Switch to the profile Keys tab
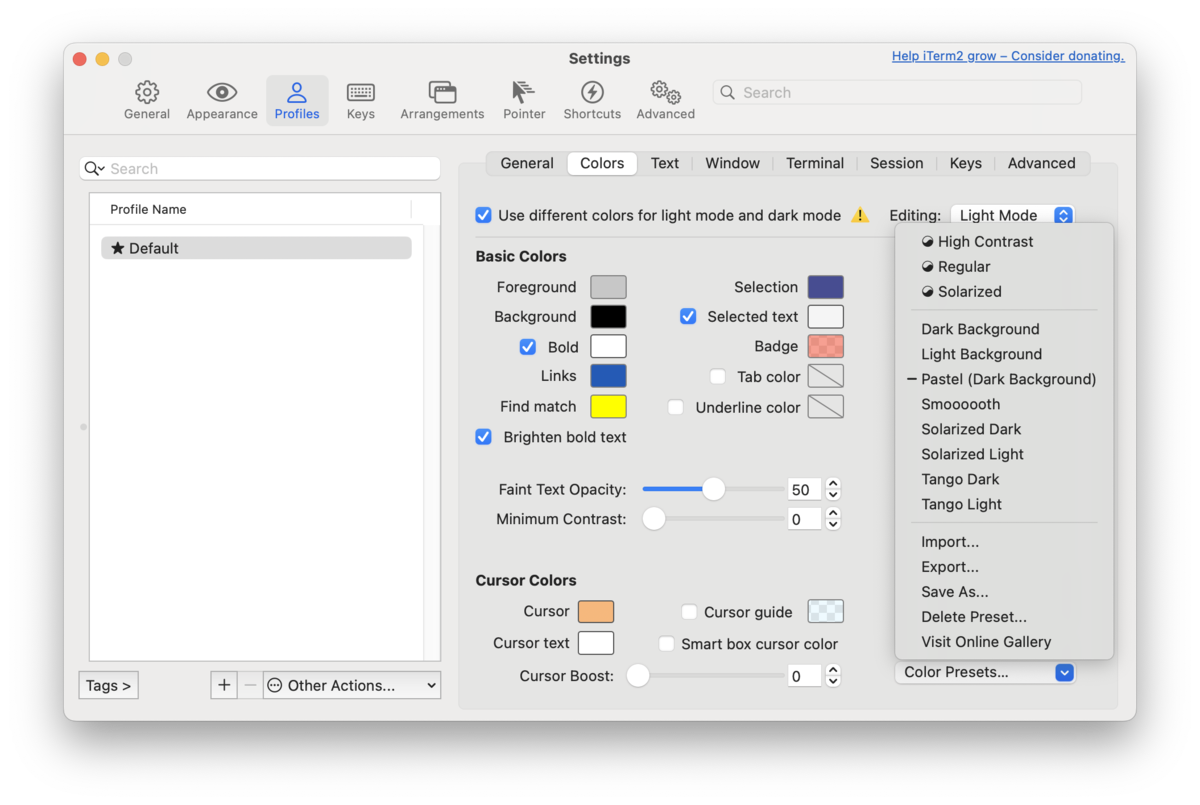Viewport: 1200px width, 805px height. 966,163
